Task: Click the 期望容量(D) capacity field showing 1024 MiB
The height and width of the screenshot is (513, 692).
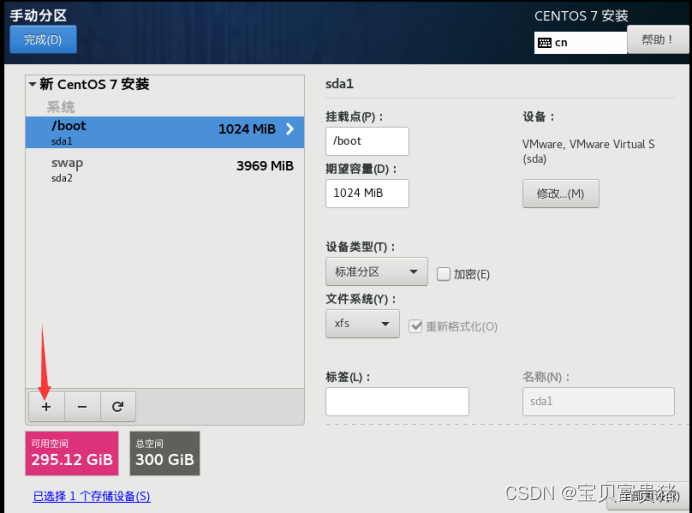Action: tap(367, 193)
